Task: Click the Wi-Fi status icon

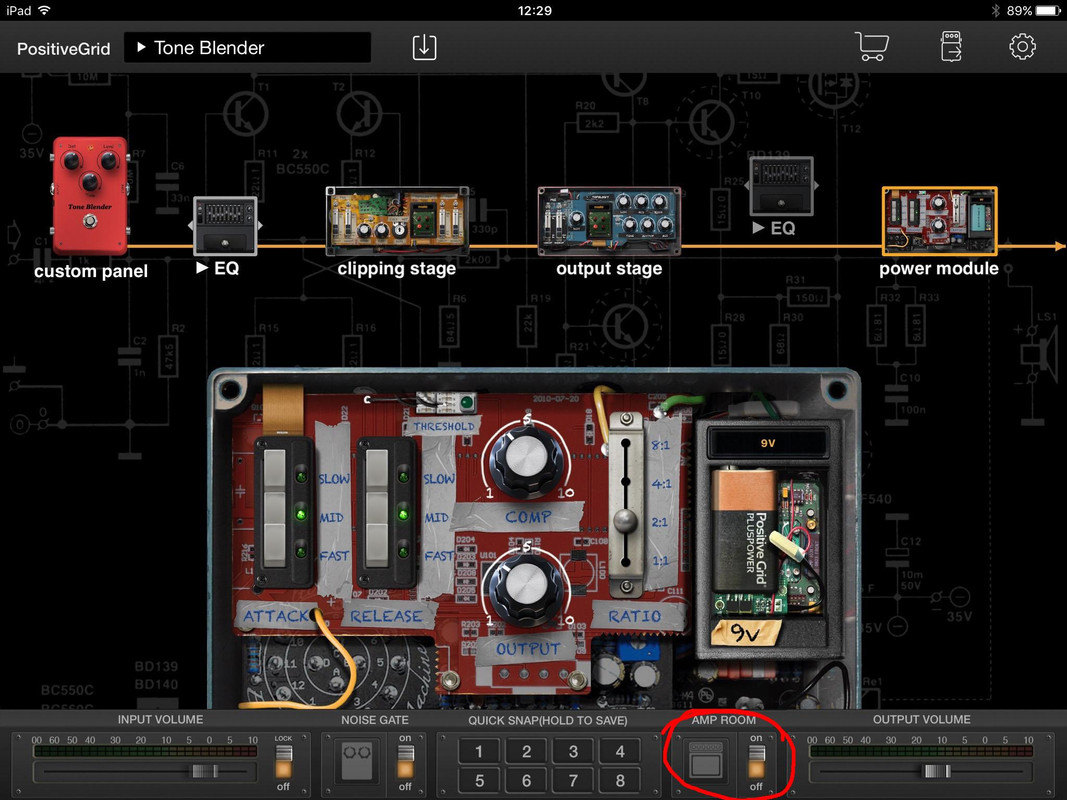Action: coord(44,10)
